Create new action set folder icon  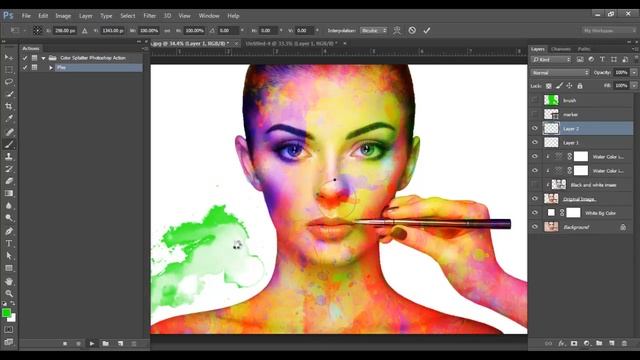click(106, 344)
